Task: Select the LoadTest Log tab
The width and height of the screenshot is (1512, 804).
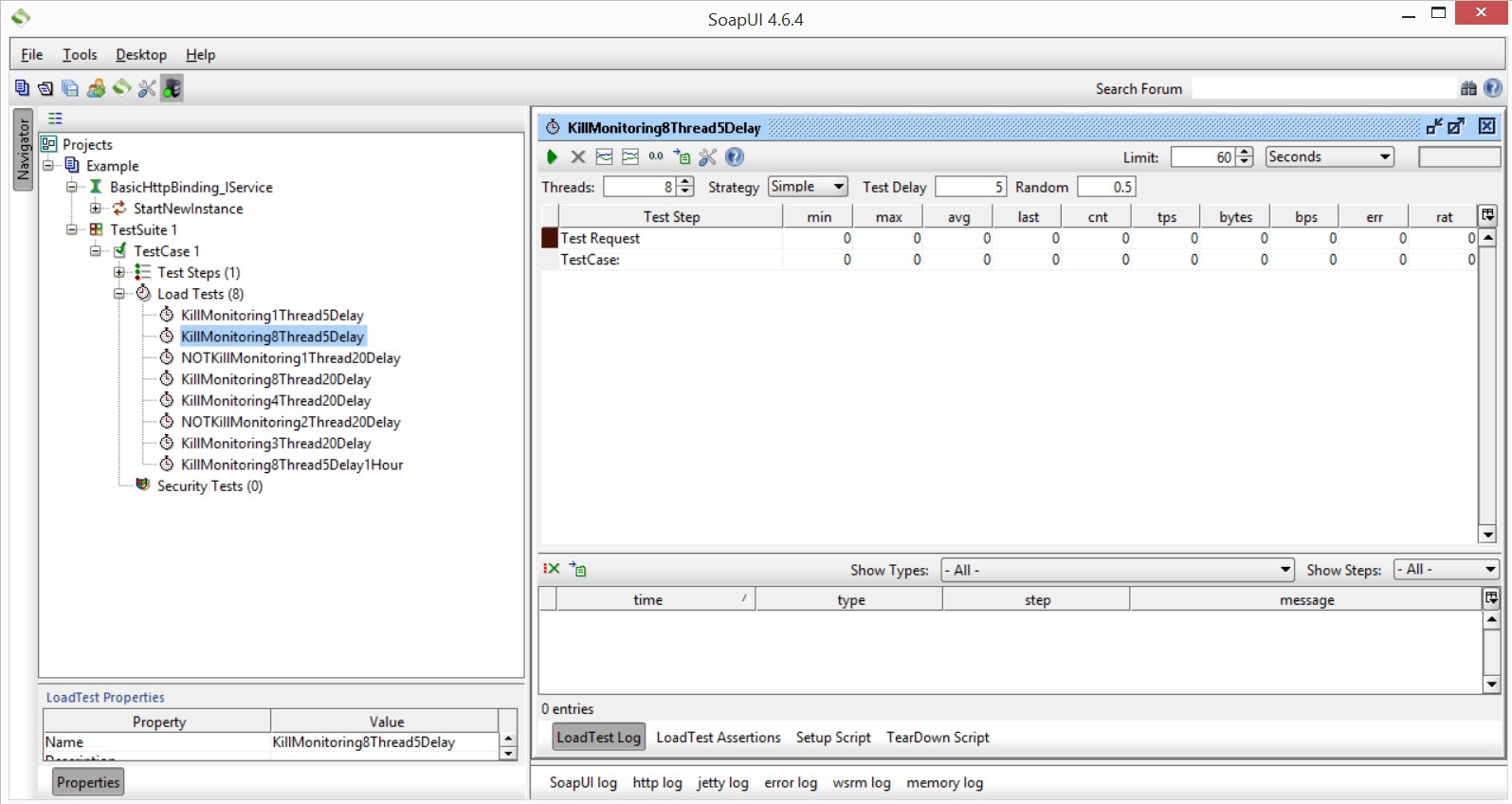Action: click(x=598, y=738)
